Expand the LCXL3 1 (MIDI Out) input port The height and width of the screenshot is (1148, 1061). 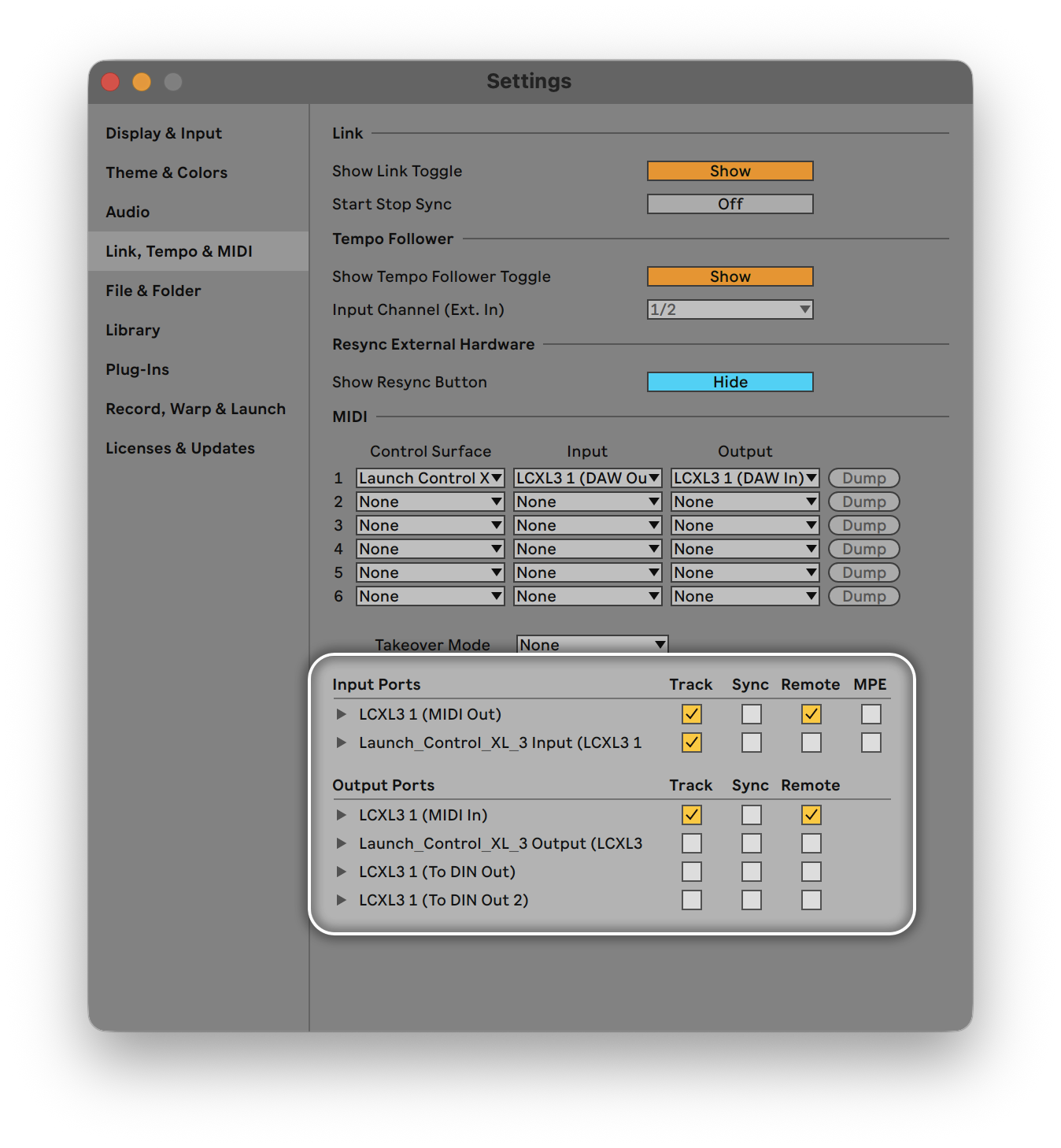tap(342, 714)
